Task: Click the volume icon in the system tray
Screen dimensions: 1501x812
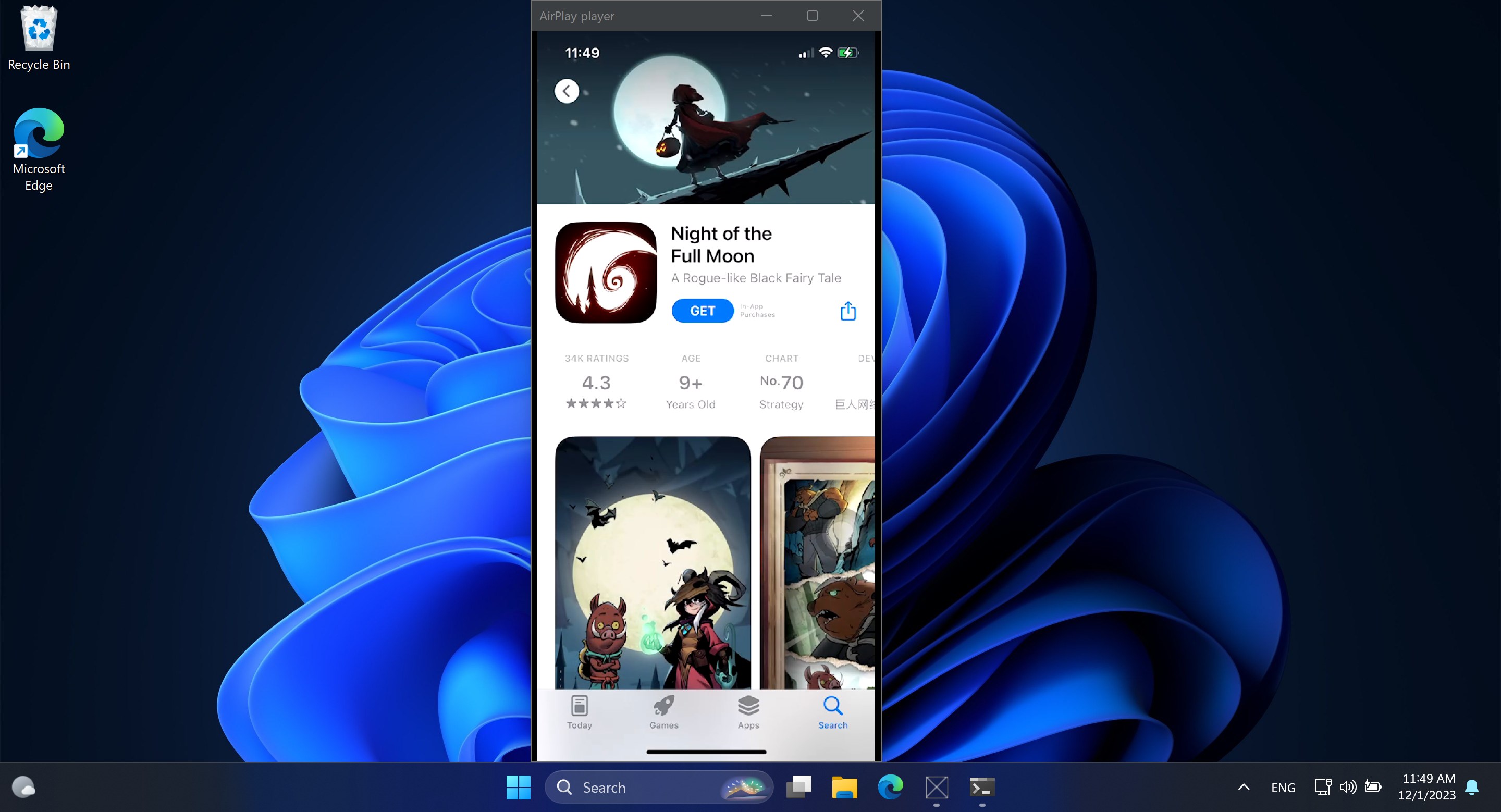Action: (1348, 787)
